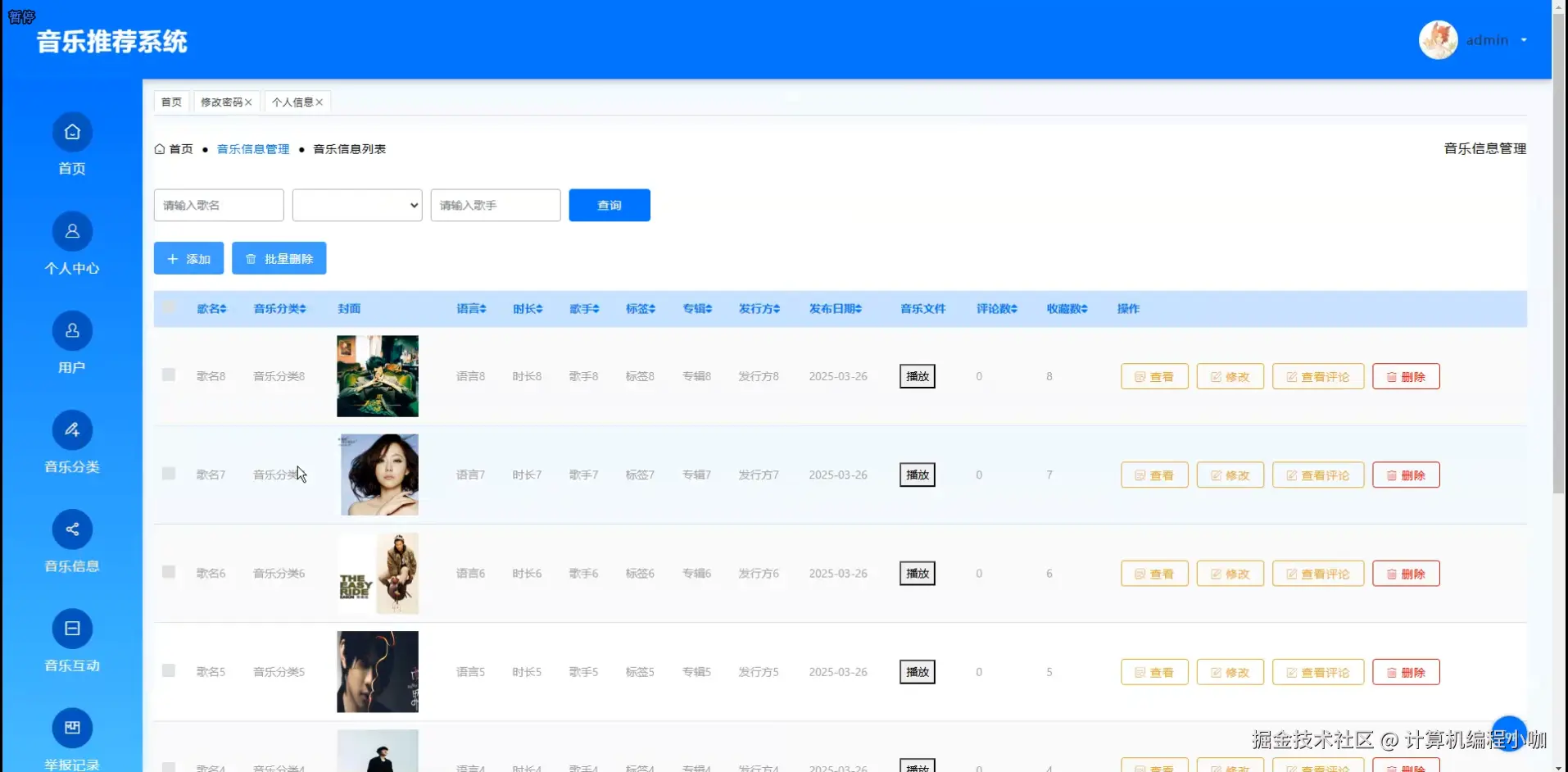Check the row checkbox for 歌名5
1568x772 pixels.
click(x=169, y=670)
